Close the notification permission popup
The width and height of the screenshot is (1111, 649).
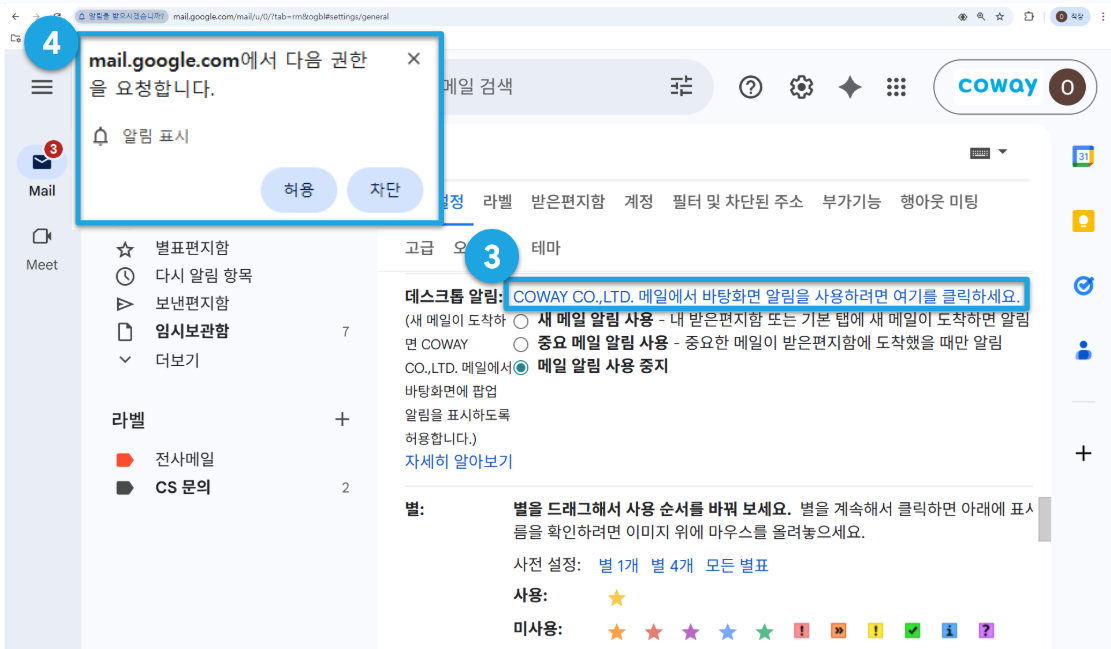pyautogui.click(x=414, y=59)
